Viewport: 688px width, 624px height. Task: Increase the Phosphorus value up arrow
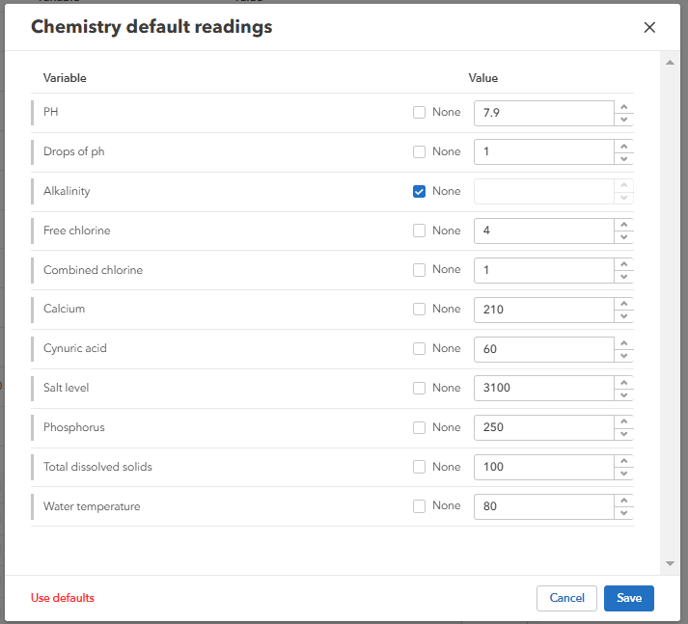(624, 422)
